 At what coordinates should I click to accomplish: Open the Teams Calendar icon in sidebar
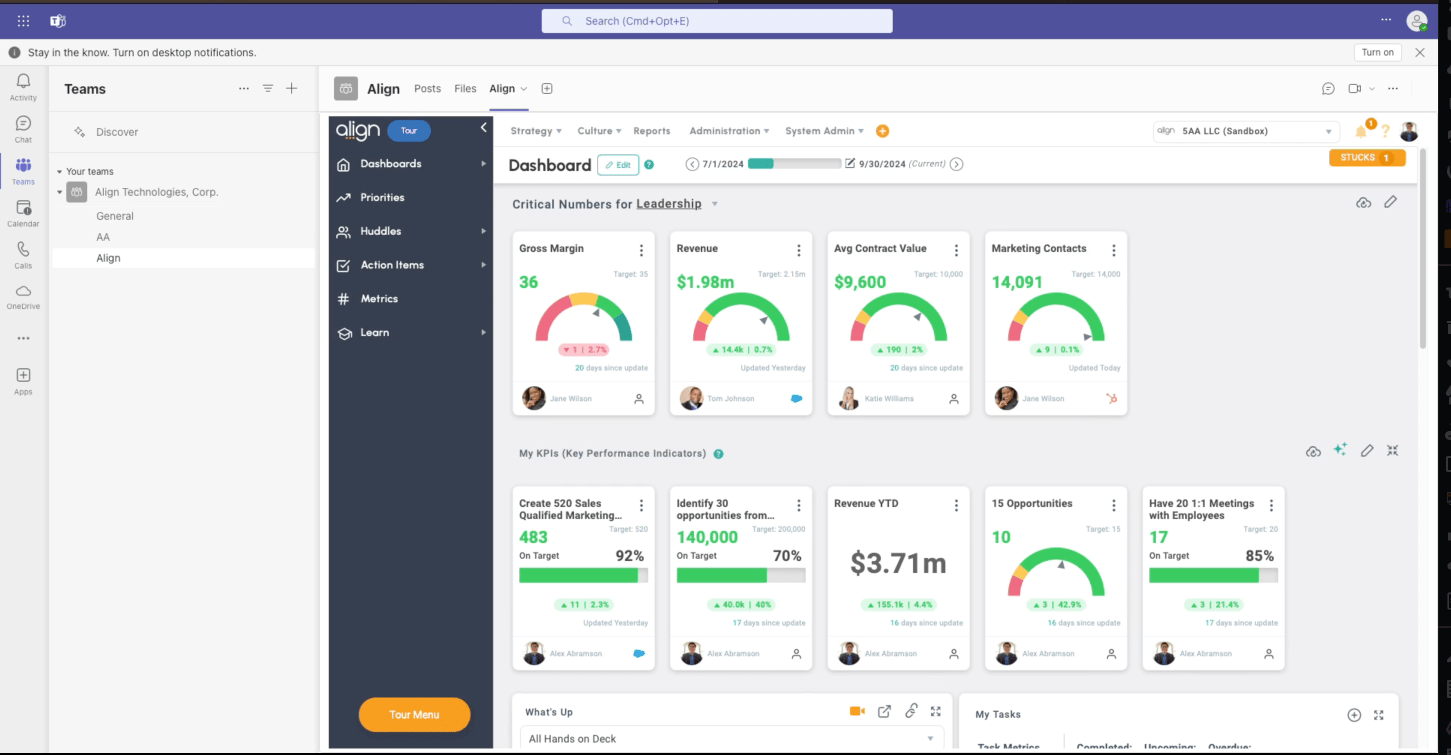(23, 212)
